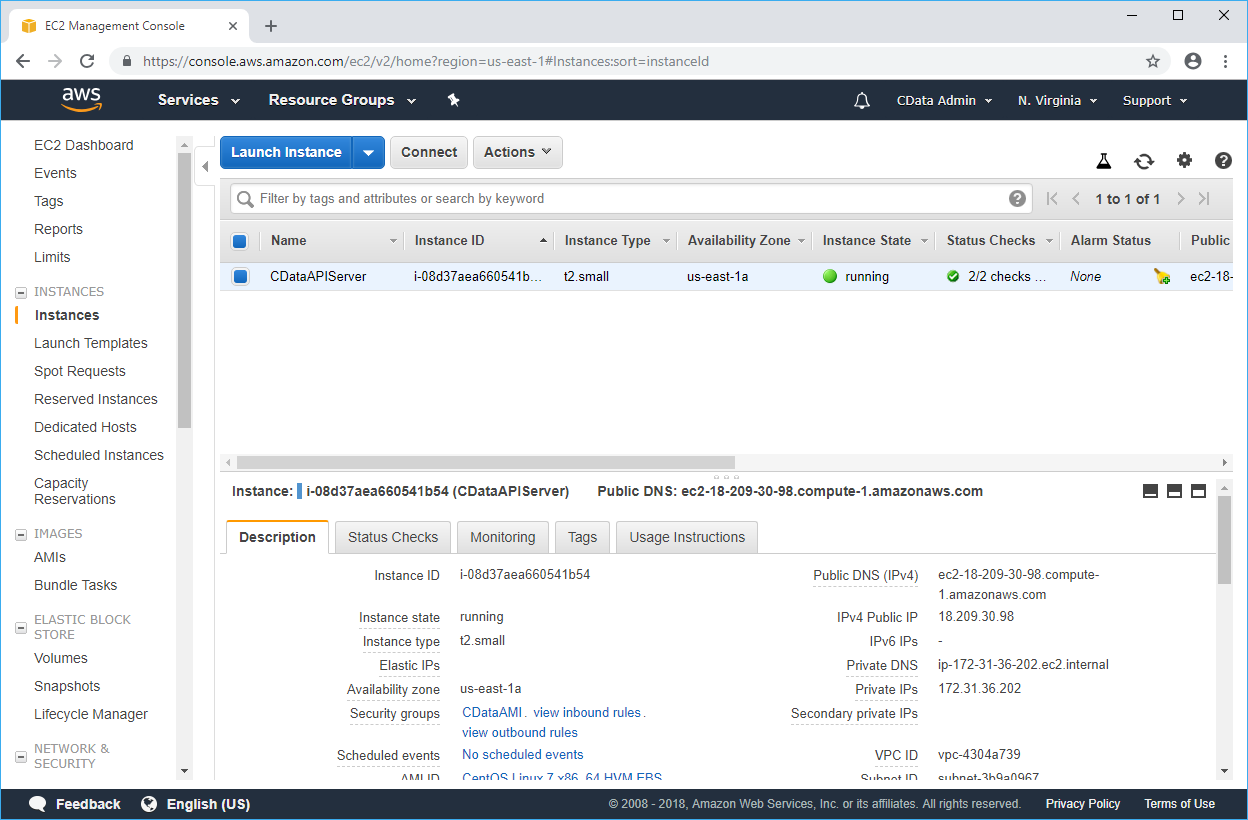This screenshot has height=820, width=1248.
Task: Click the help question mark icon
Action: (x=1223, y=161)
